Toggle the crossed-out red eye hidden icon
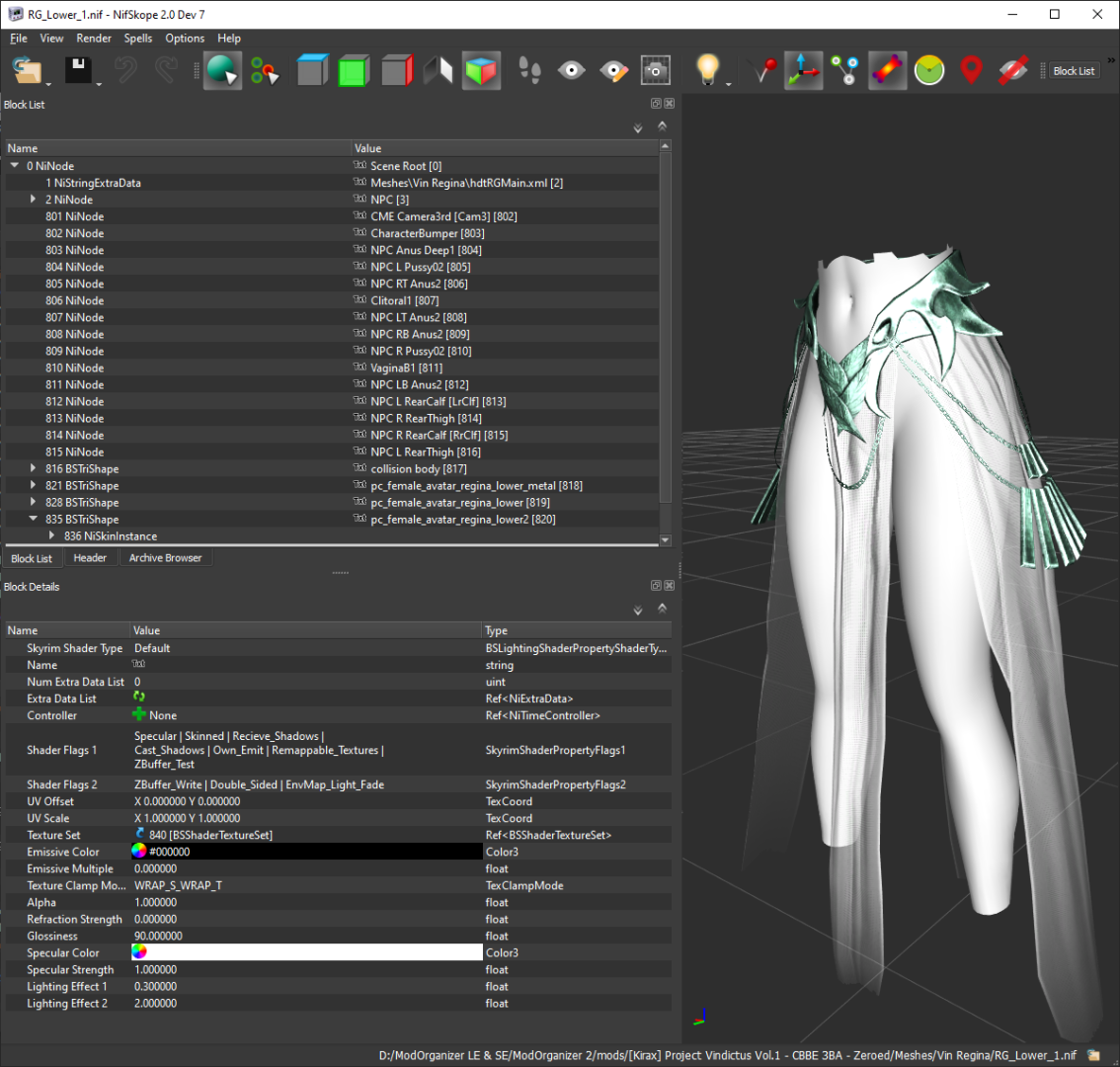 tap(1013, 70)
